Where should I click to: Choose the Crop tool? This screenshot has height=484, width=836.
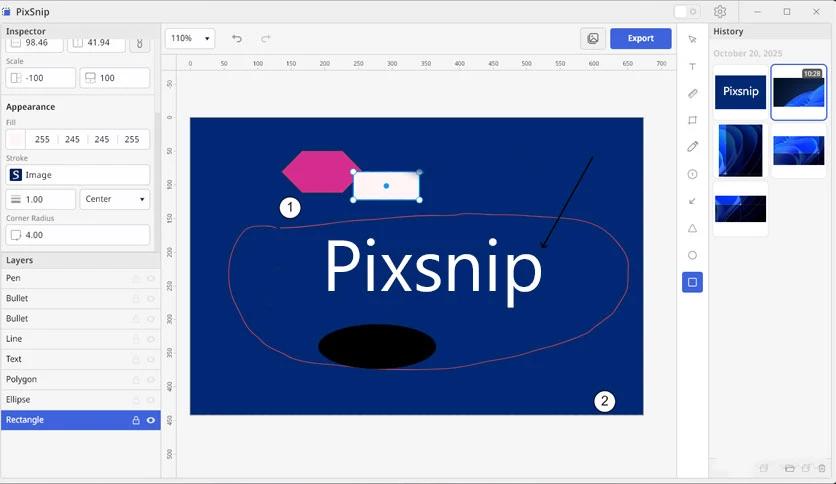(692, 120)
